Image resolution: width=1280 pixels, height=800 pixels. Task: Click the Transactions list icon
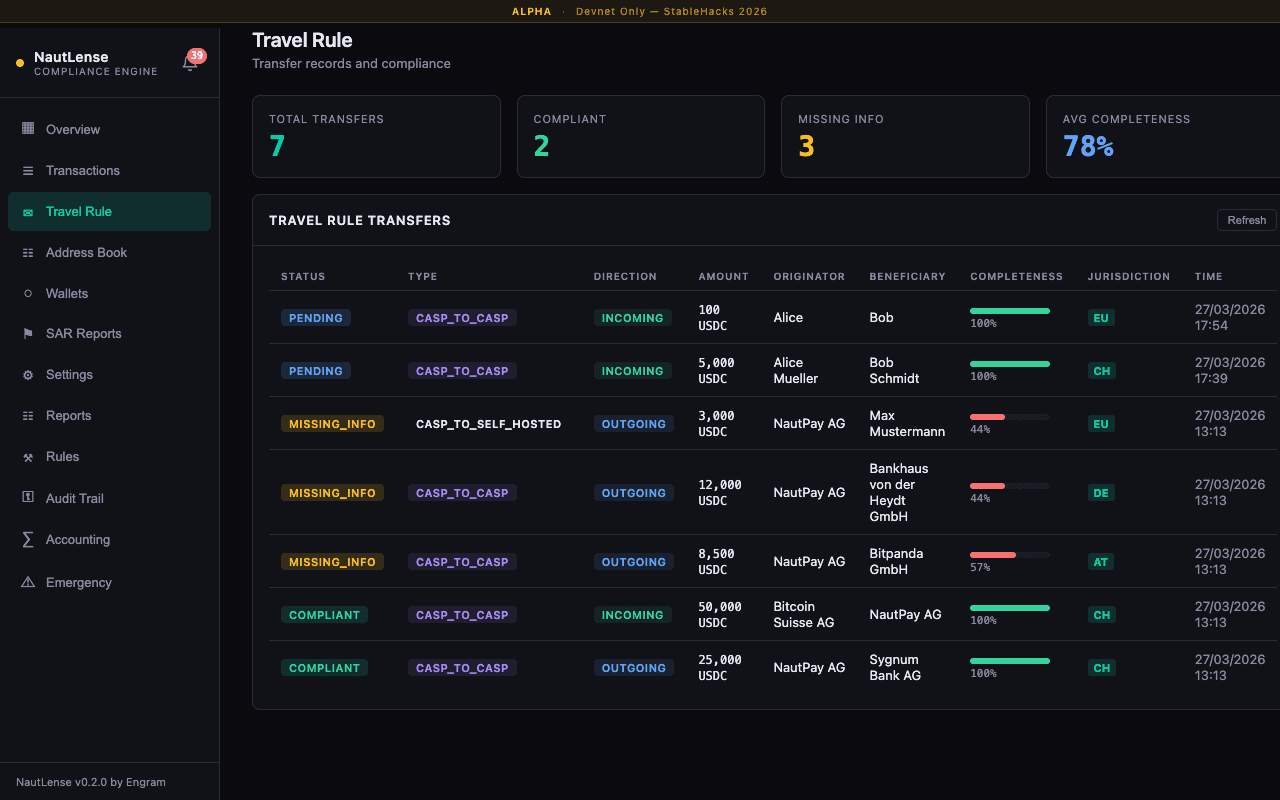click(x=28, y=171)
